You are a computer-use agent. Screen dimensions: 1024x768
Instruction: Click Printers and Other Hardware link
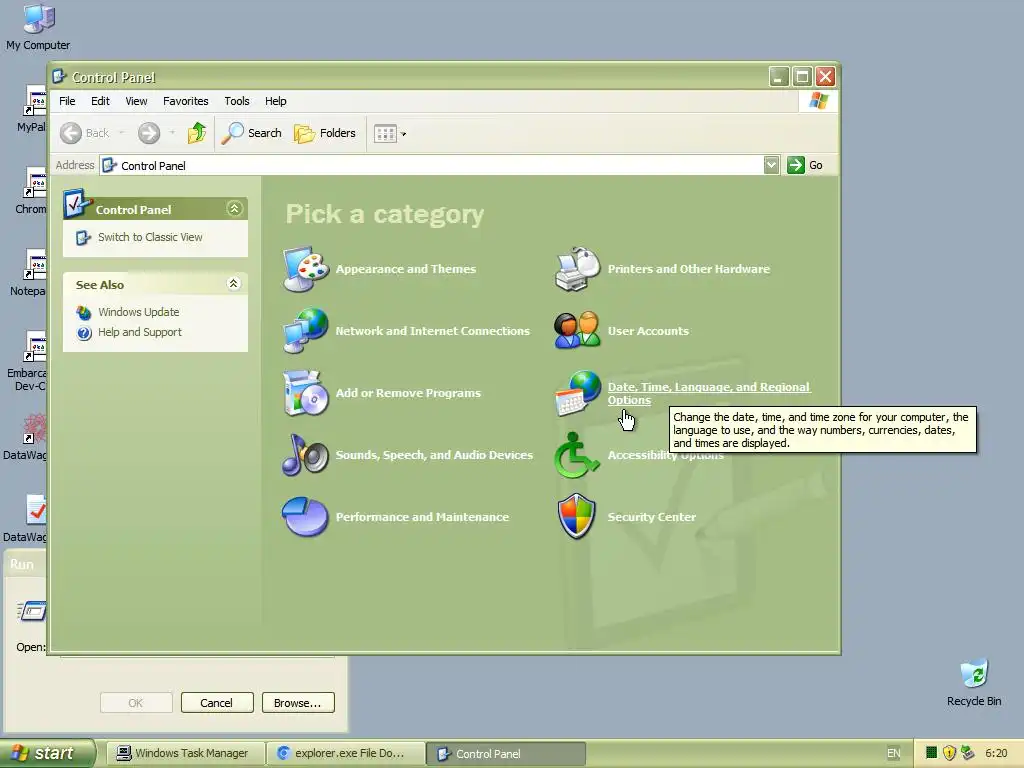[688, 269]
